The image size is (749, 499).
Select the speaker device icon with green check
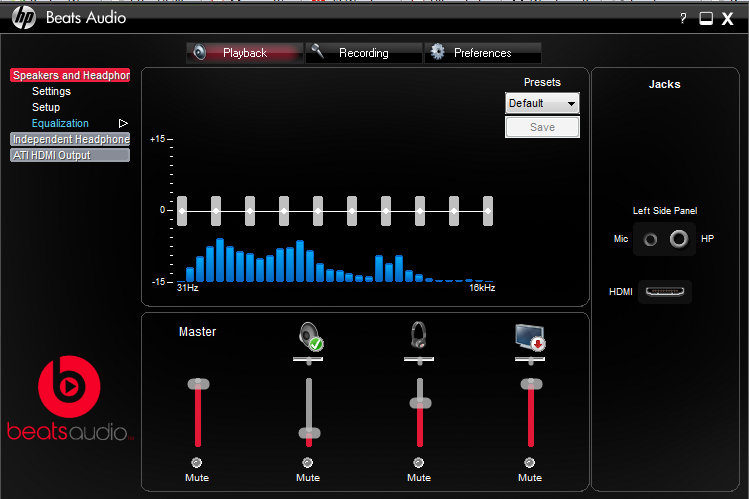(311, 336)
